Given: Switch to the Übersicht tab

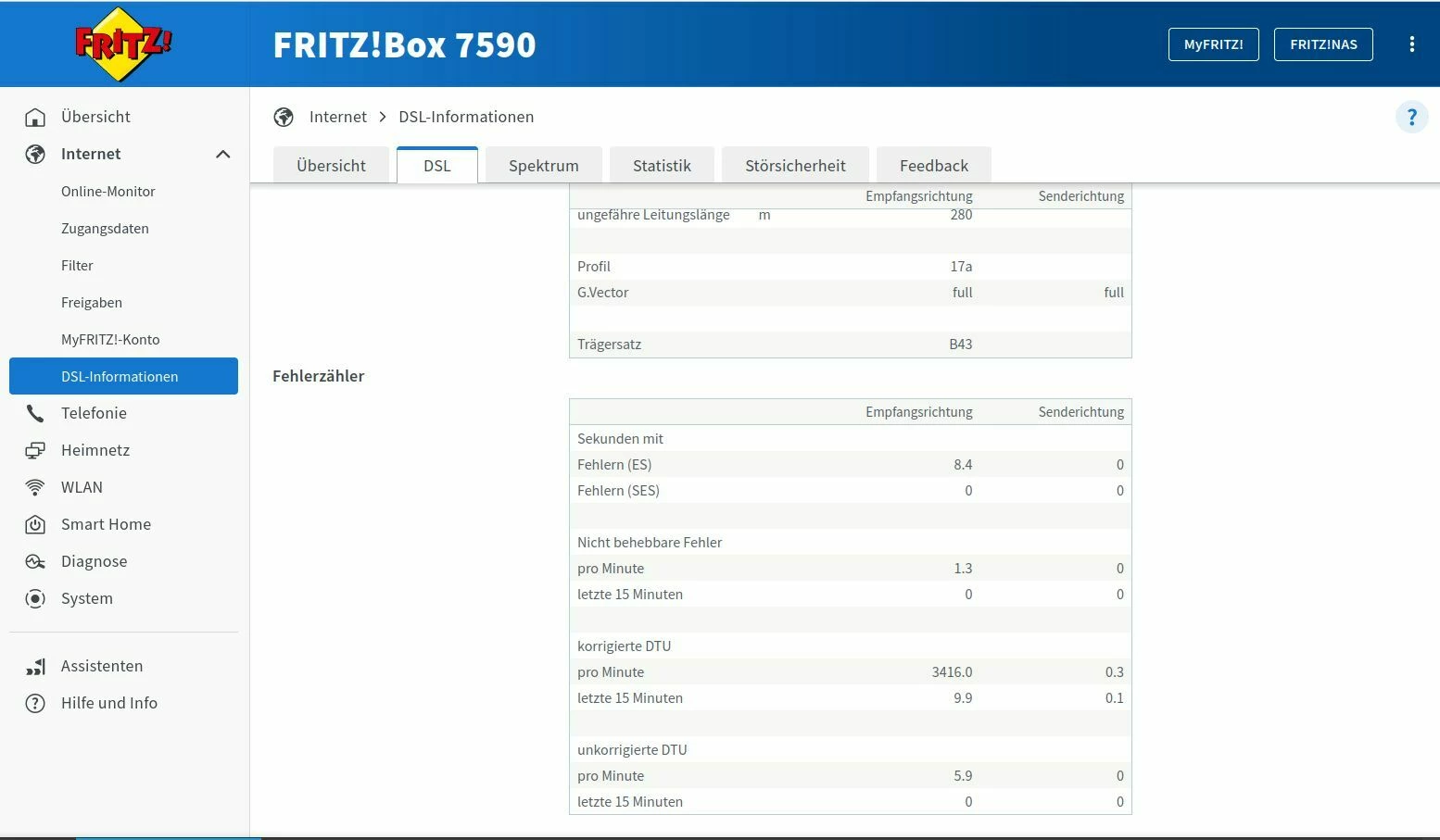Looking at the screenshot, I should (331, 166).
